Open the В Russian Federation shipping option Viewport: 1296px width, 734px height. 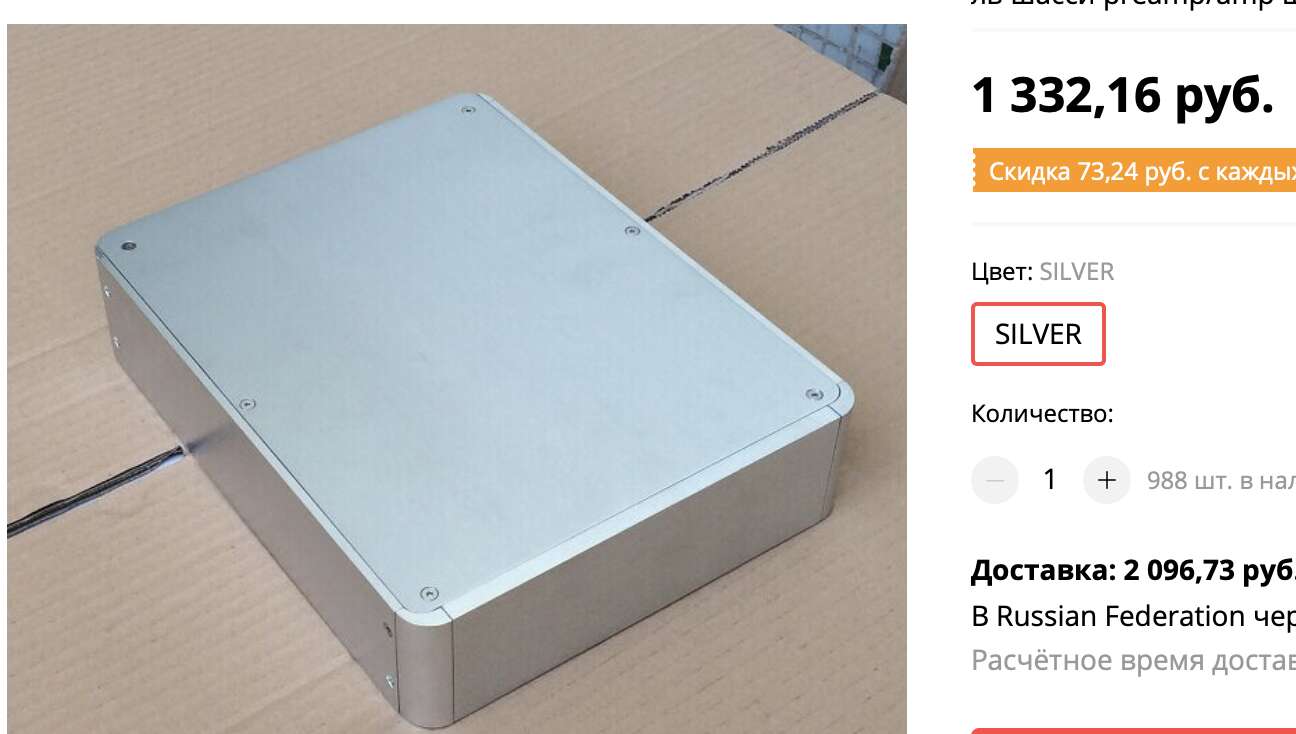pos(1133,616)
